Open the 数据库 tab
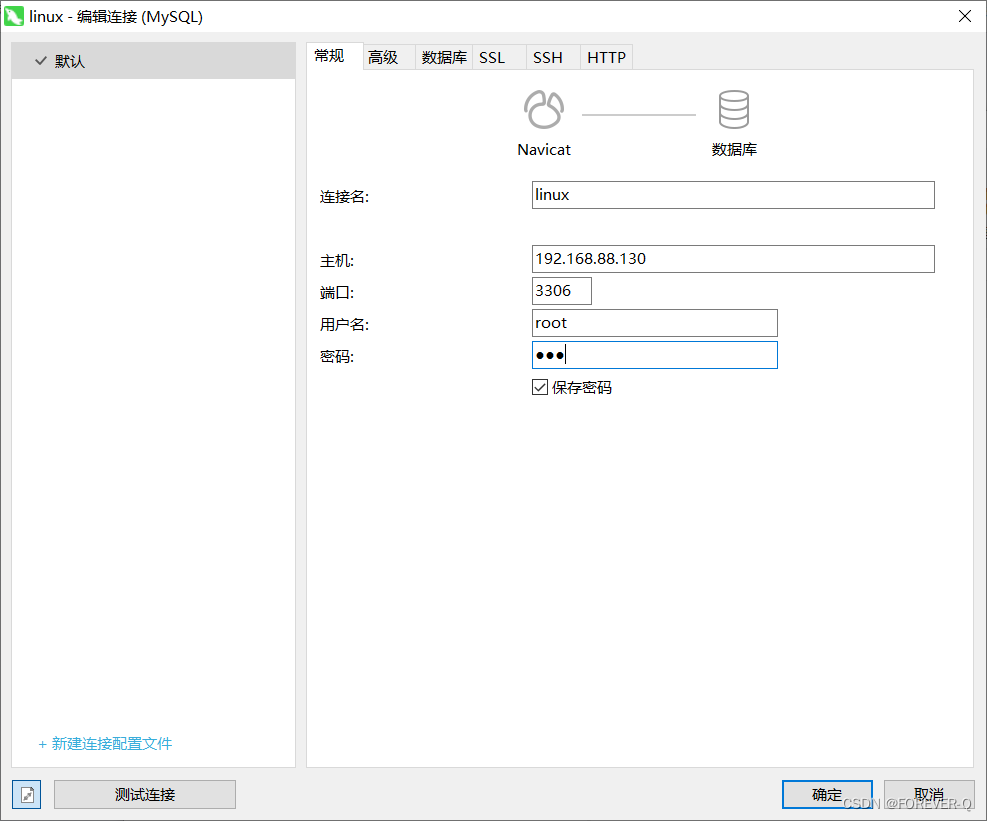The width and height of the screenshot is (987, 821). click(x=444, y=57)
